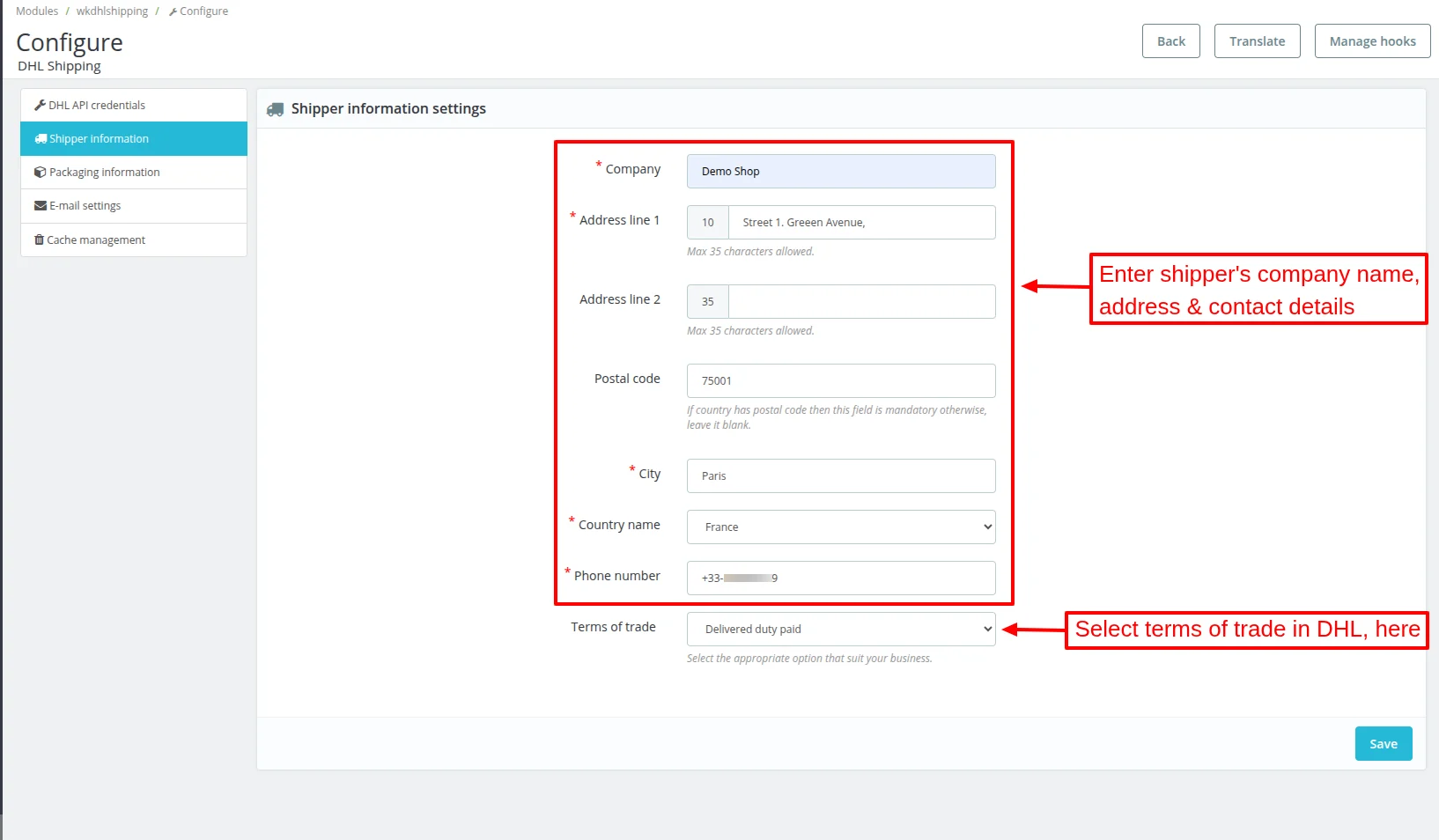Click the truck icon in Shipper information settings header
1439x840 pixels.
coord(276,109)
